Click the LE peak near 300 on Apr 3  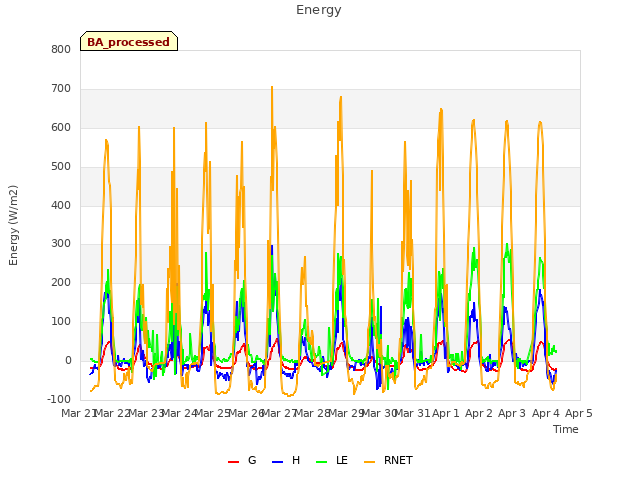click(507, 244)
